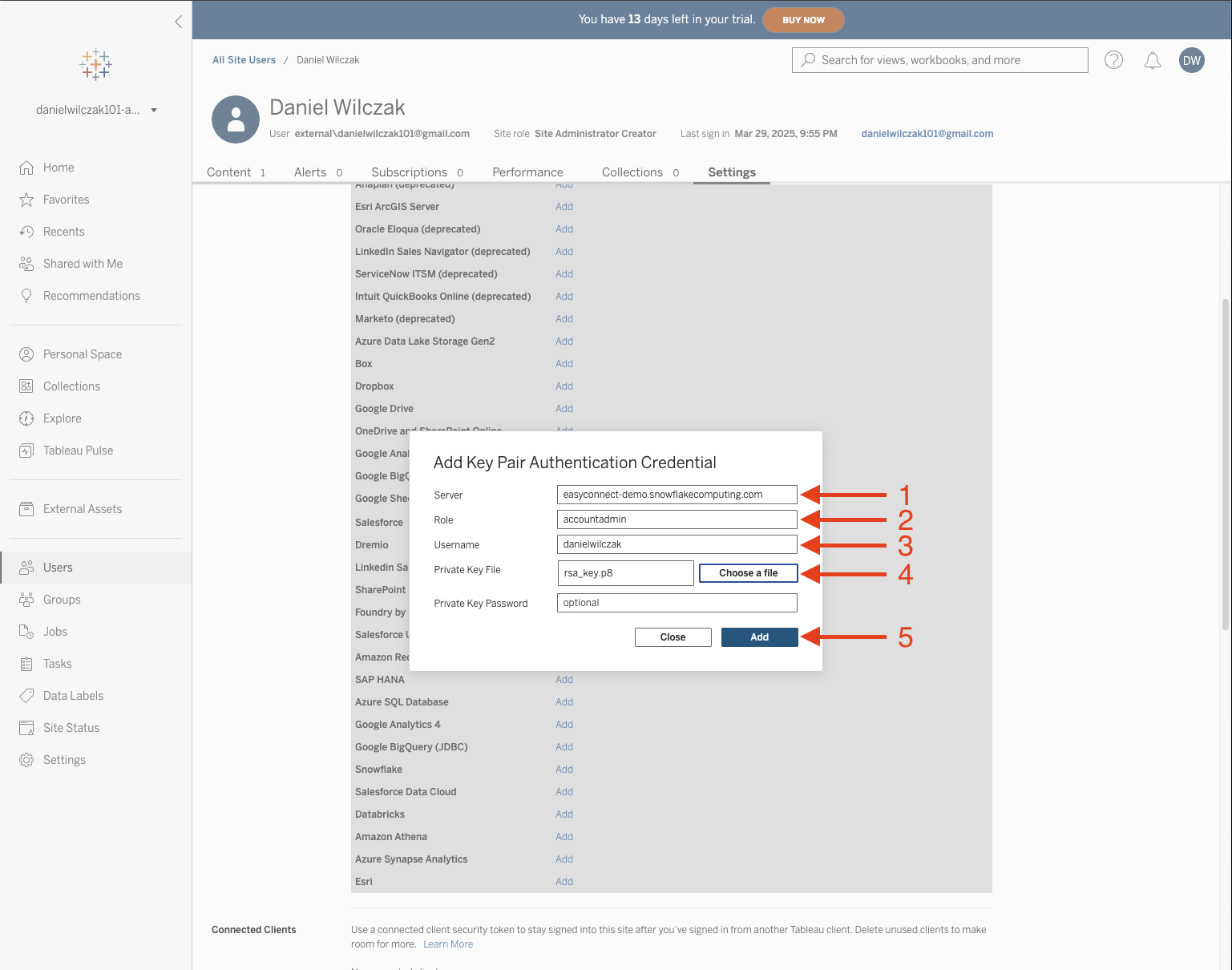Add a Dropbox credential

pyautogui.click(x=564, y=386)
